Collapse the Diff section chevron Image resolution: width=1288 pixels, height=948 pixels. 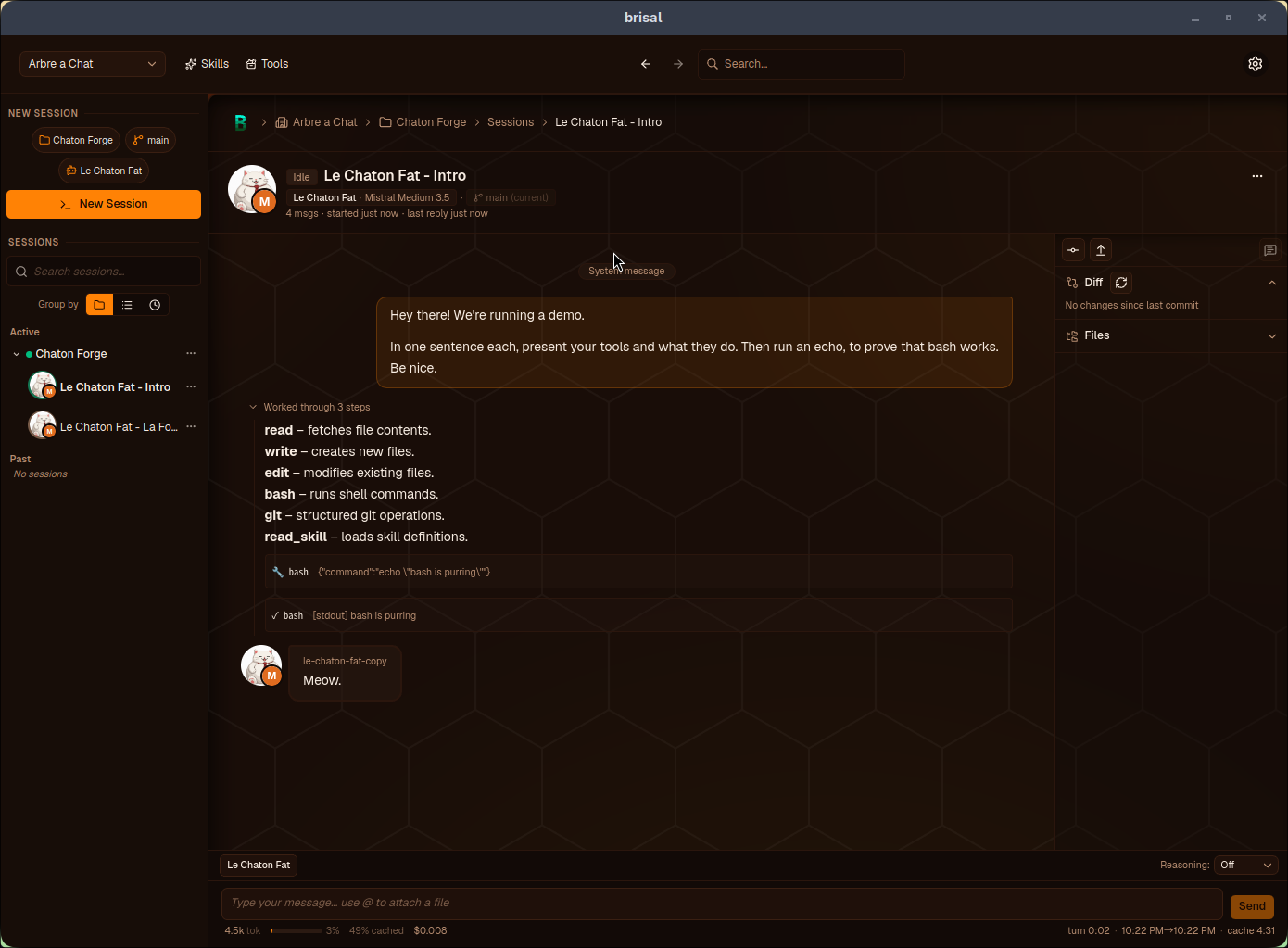tap(1272, 283)
